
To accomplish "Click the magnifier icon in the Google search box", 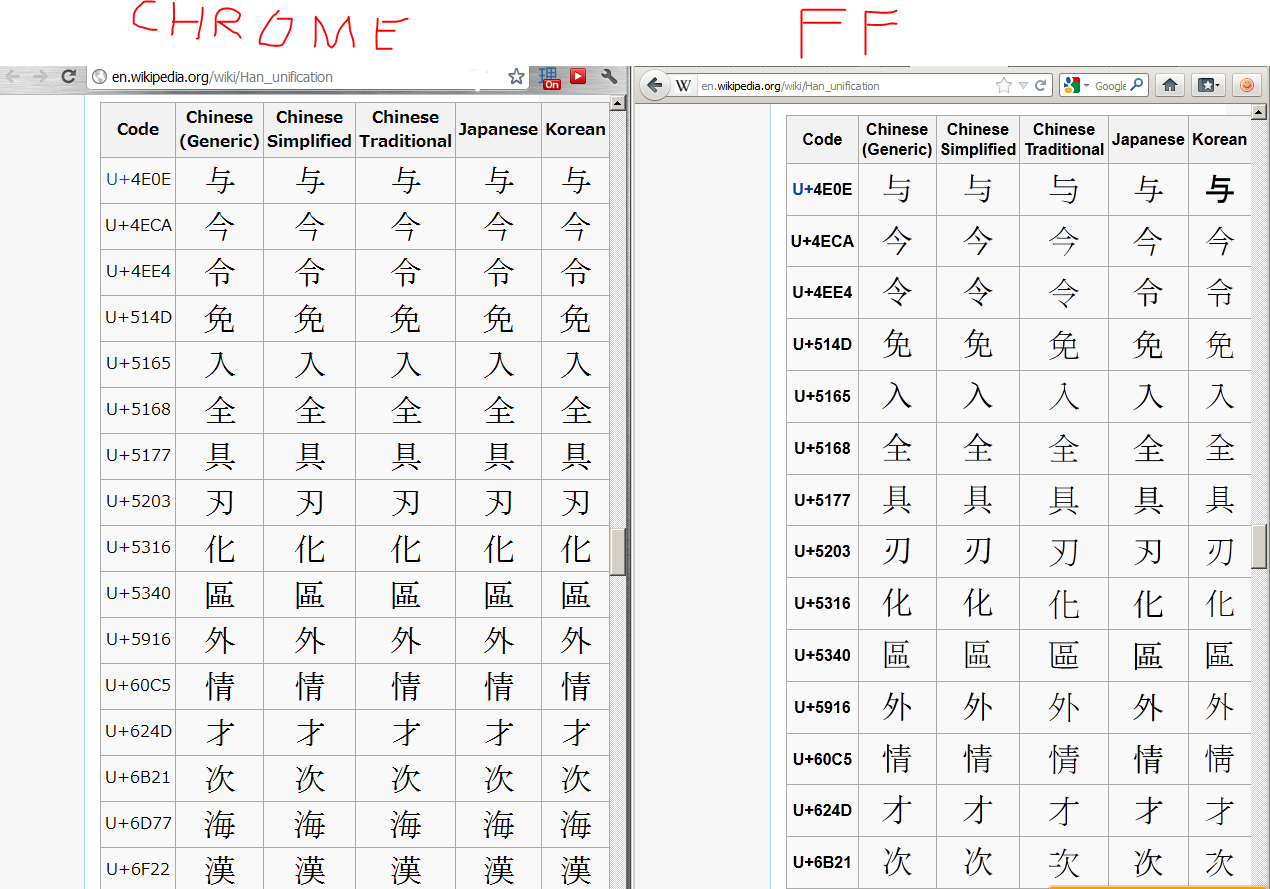I will 1137,85.
